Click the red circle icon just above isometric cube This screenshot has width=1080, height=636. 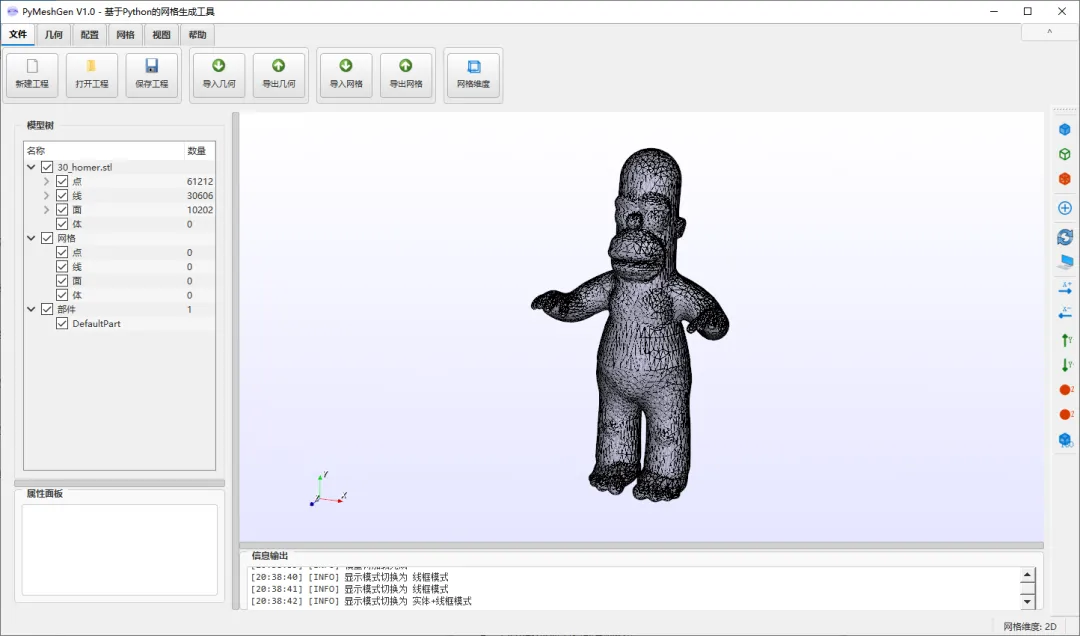pos(1065,415)
